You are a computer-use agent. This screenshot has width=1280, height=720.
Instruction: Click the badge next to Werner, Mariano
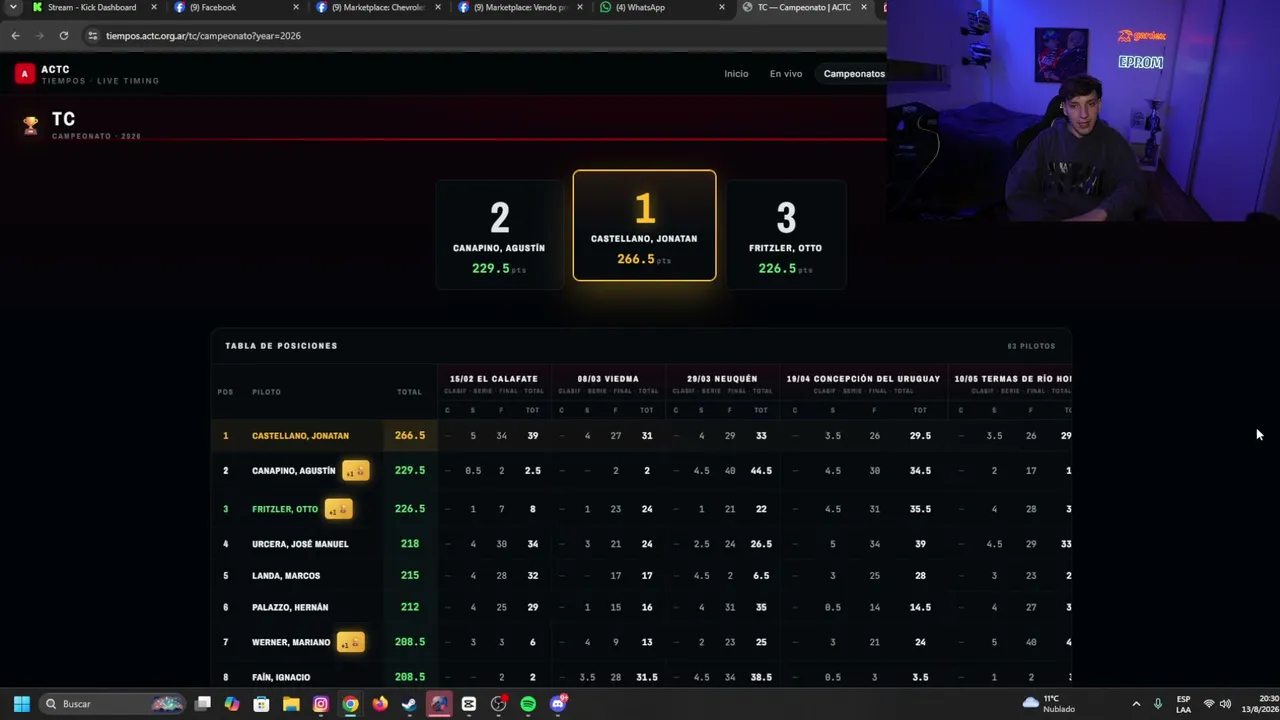coord(350,642)
